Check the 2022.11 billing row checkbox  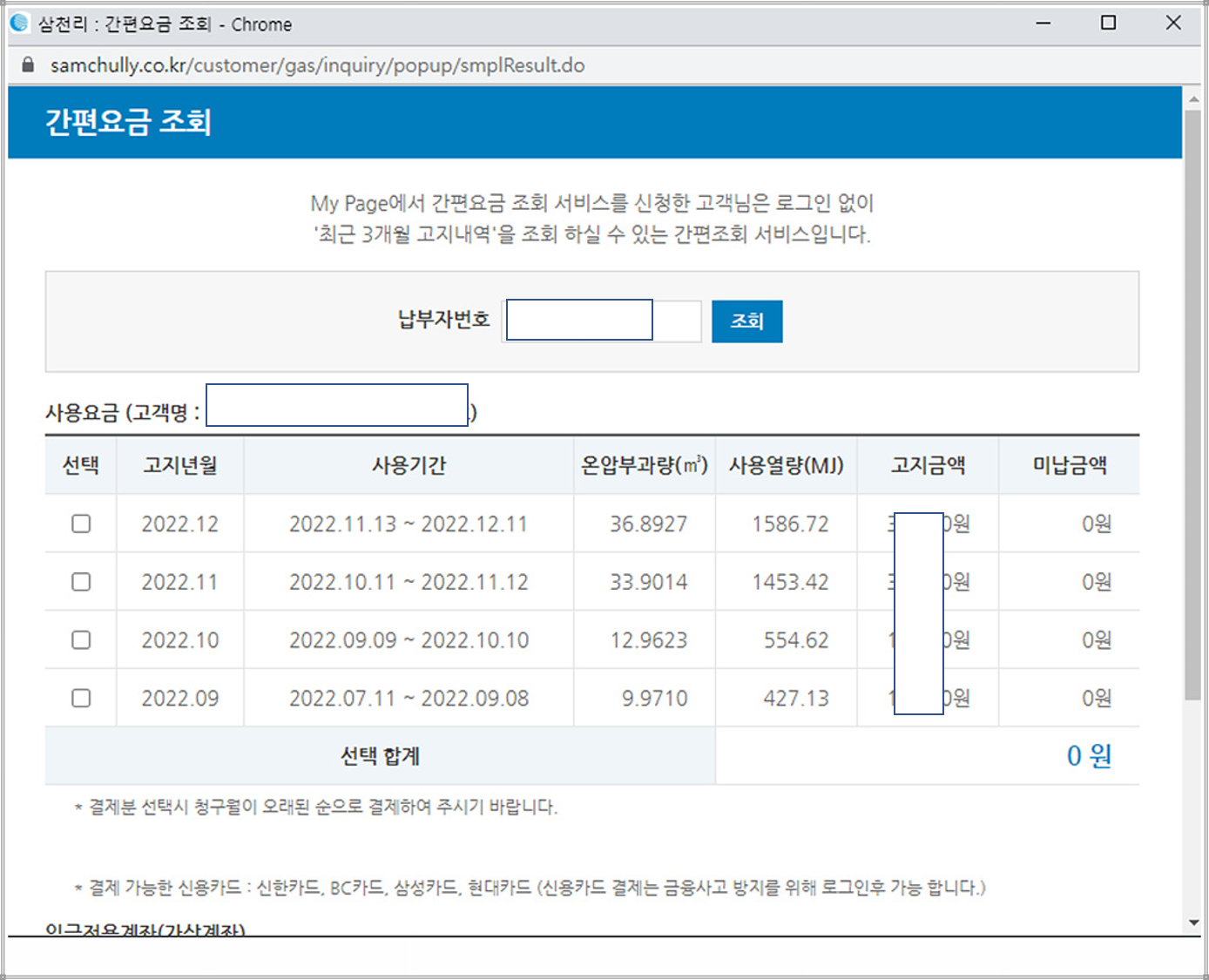(x=81, y=582)
